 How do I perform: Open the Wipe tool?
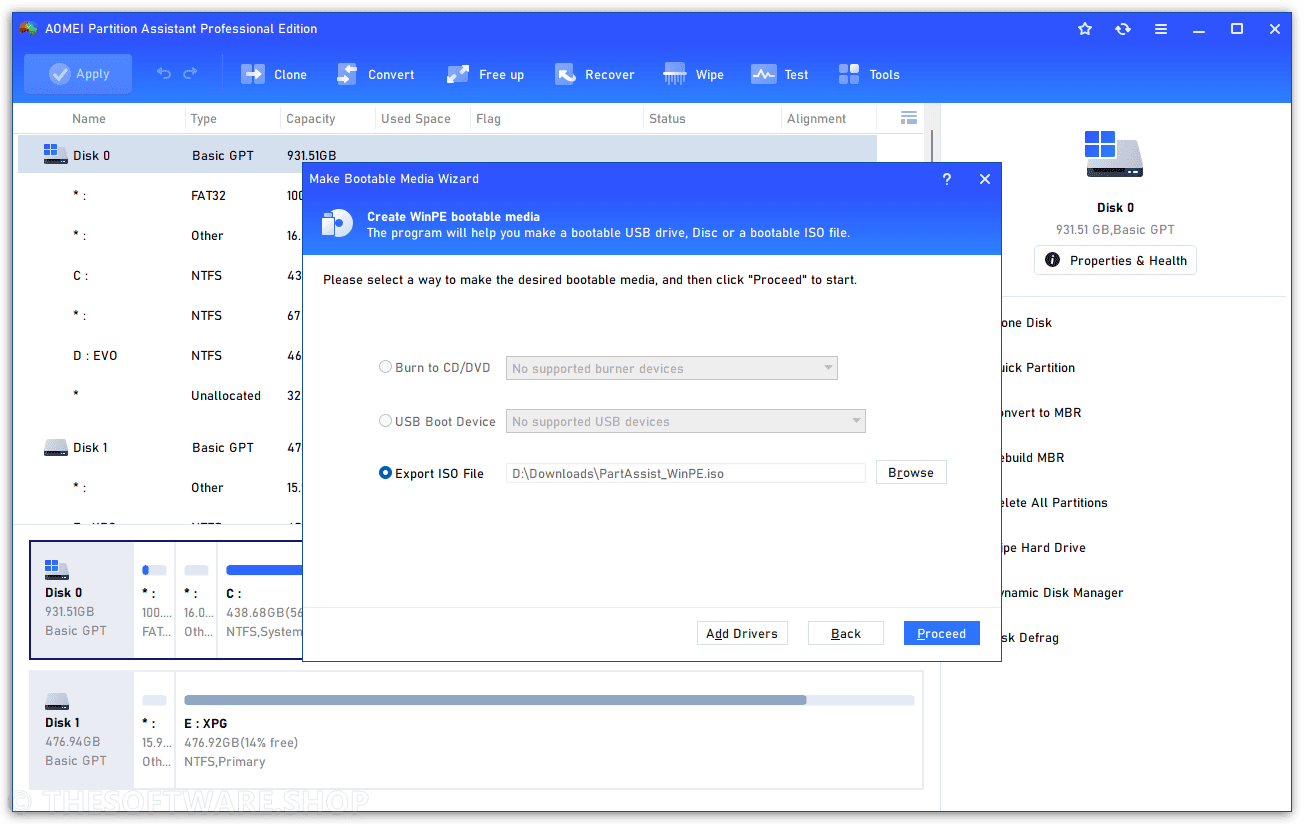pos(694,74)
